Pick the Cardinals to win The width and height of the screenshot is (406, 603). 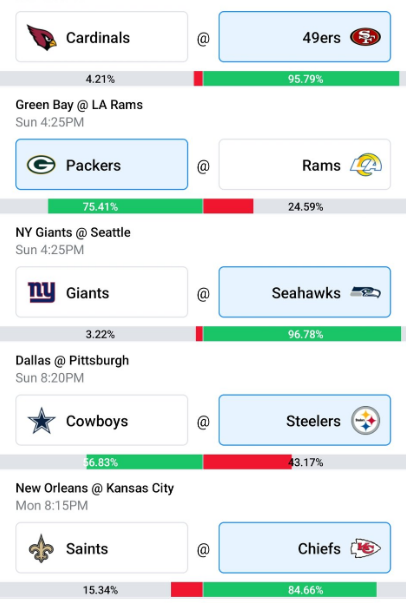pyautogui.click(x=102, y=37)
